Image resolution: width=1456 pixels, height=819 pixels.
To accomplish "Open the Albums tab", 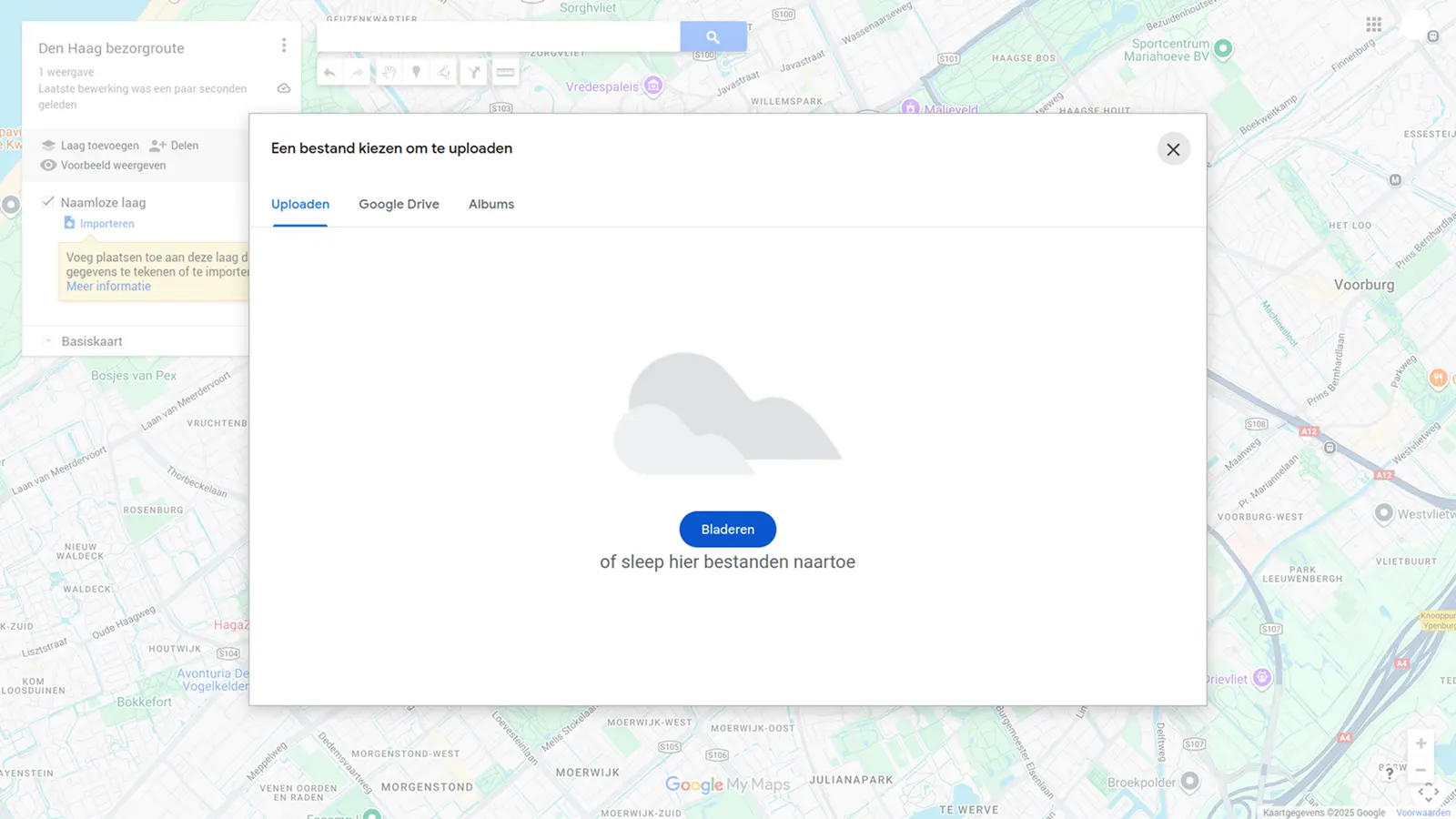I will click(x=490, y=204).
